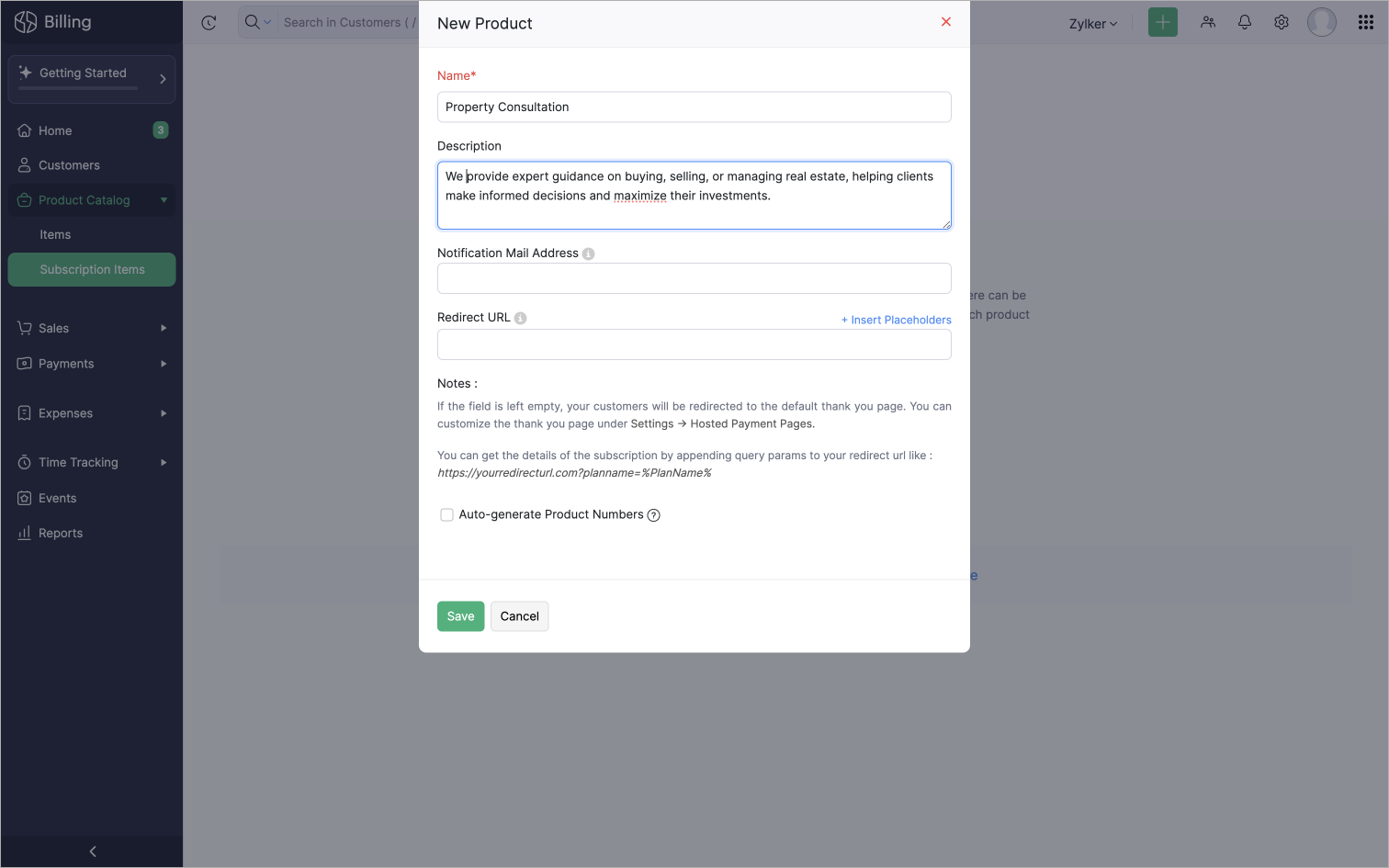Click the info icon beside Notification Mail Address
Image resolution: width=1389 pixels, height=868 pixels.
pyautogui.click(x=589, y=254)
